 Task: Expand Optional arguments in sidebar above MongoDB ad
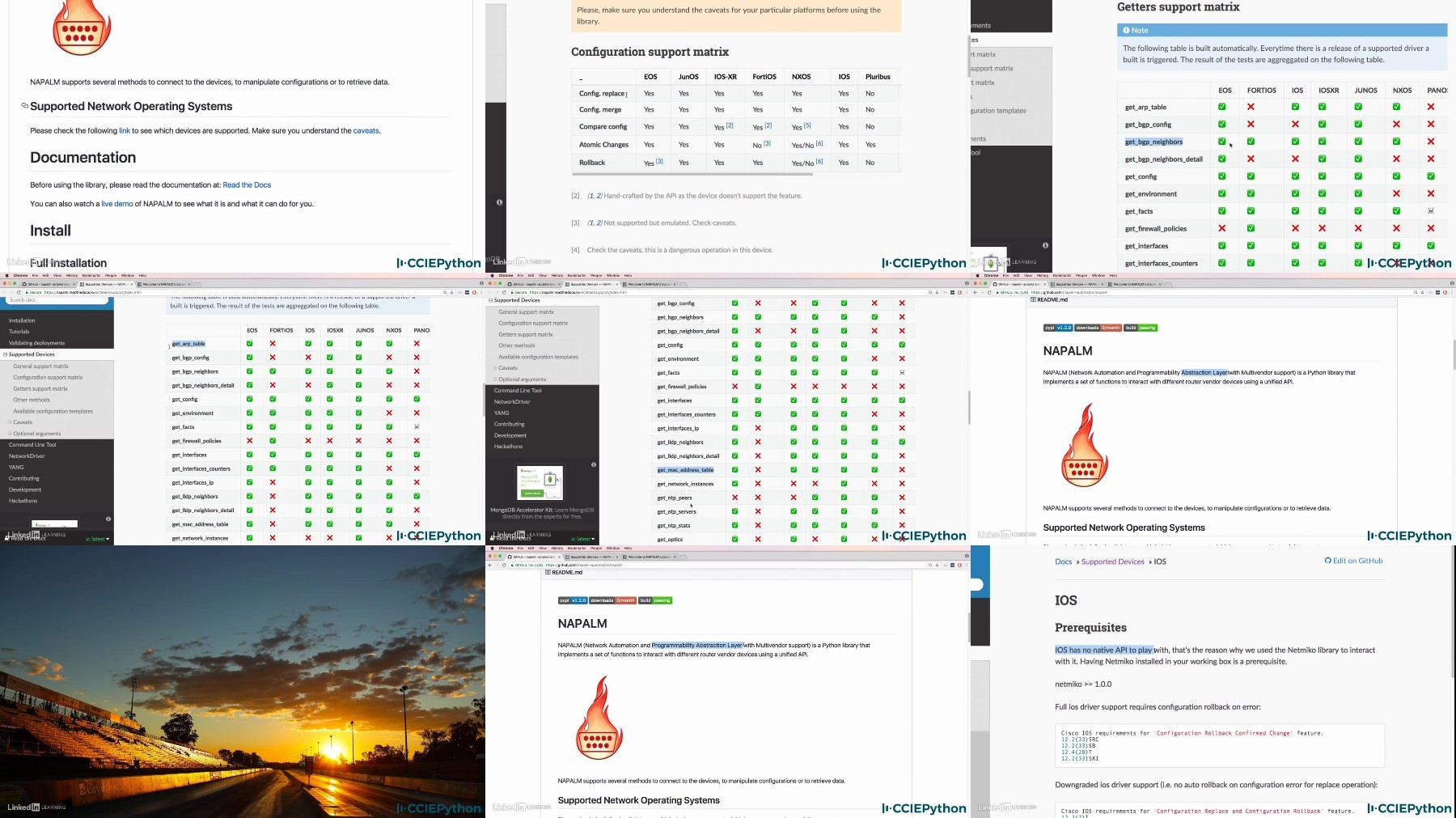pyautogui.click(x=495, y=379)
